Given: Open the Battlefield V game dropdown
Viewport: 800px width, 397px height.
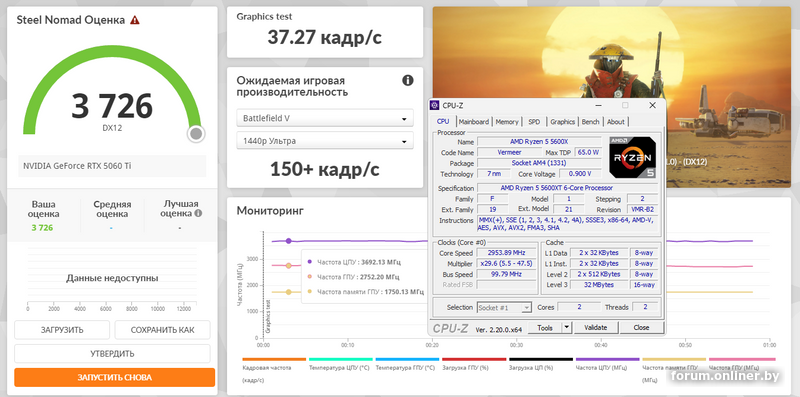Looking at the screenshot, I should point(324,118).
